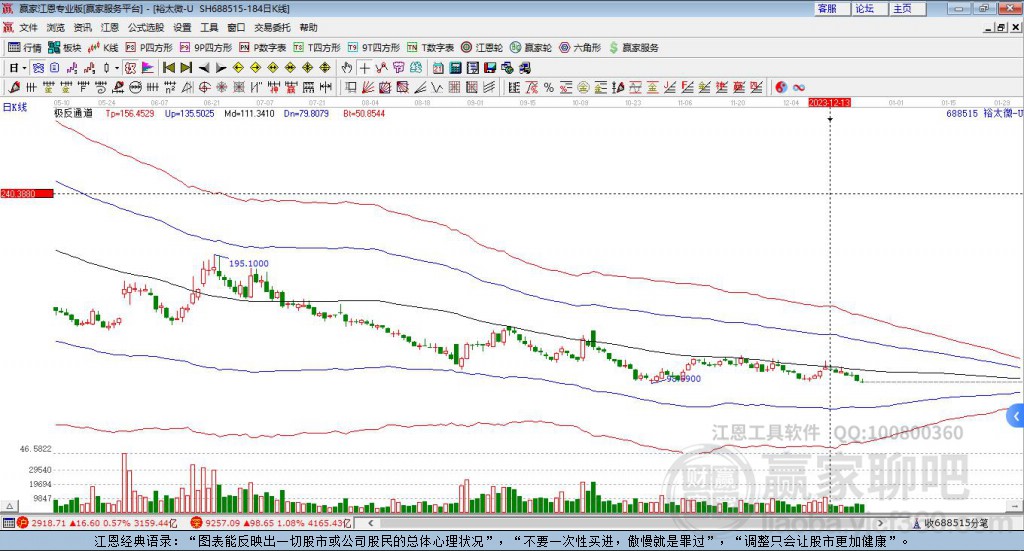Click the 论坛 forum button
The height and width of the screenshot is (551, 1024).
(864, 8)
